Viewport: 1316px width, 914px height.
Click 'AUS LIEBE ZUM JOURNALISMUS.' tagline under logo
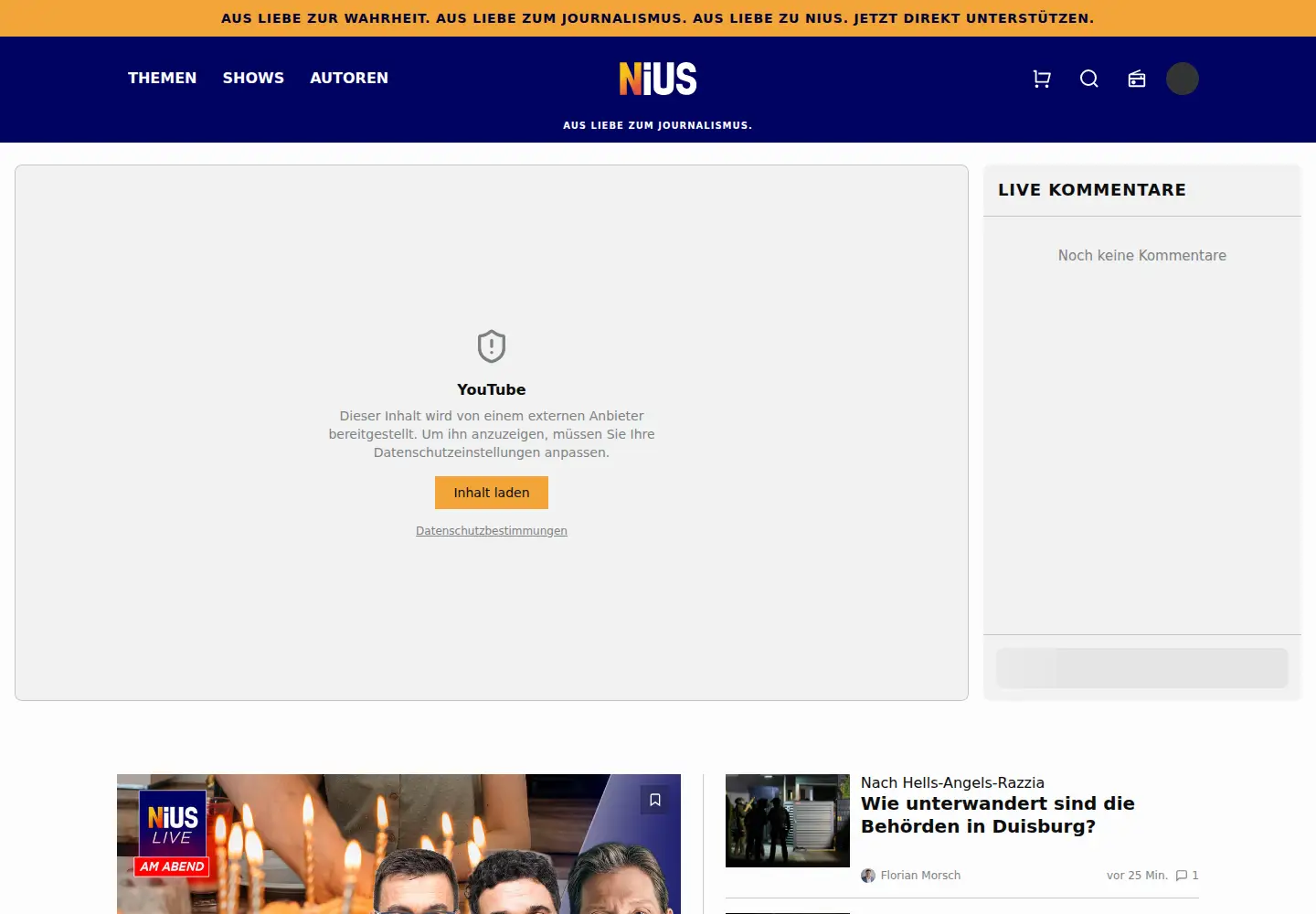click(x=658, y=125)
